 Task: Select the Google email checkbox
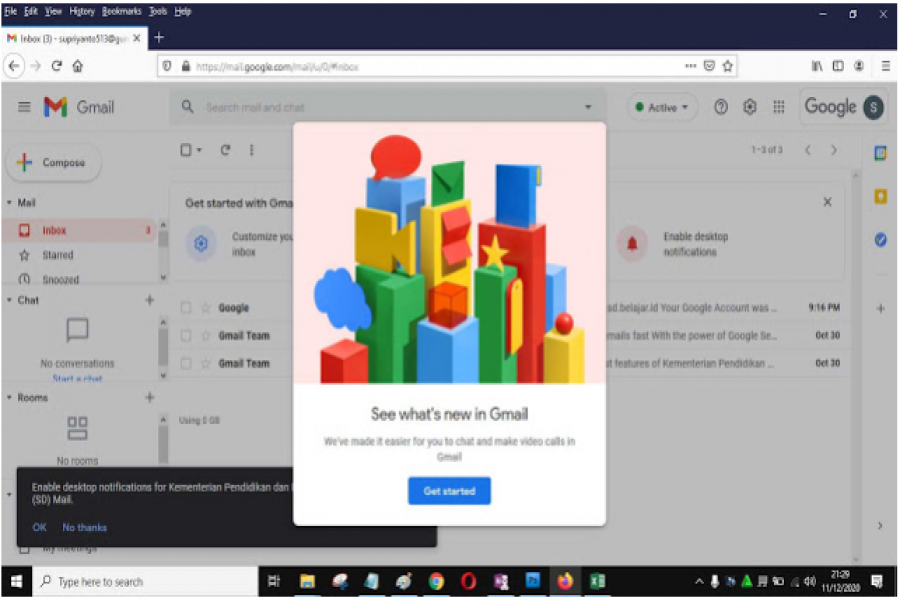(185, 308)
